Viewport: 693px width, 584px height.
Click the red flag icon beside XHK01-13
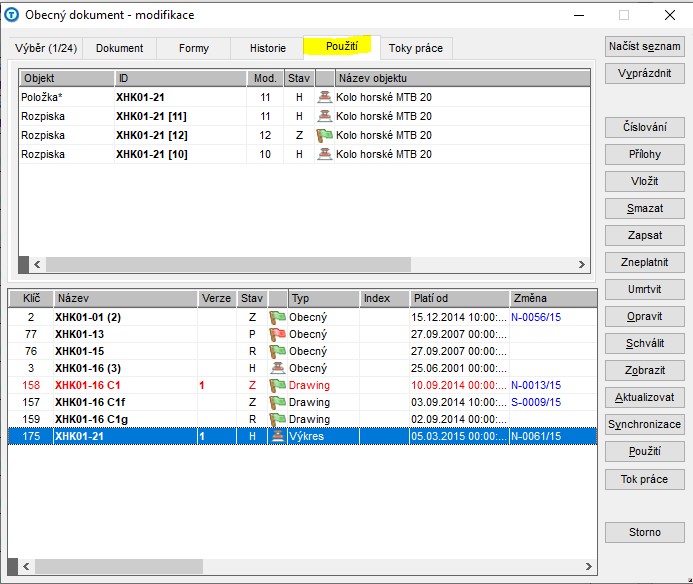[x=278, y=334]
